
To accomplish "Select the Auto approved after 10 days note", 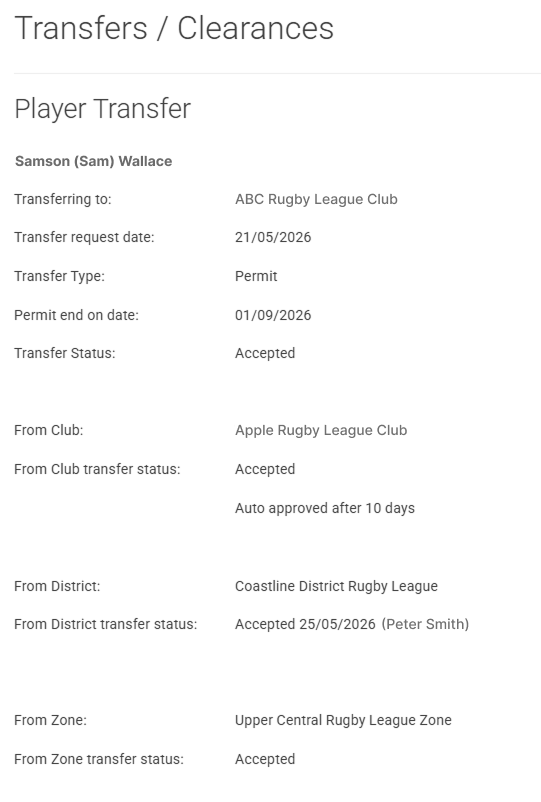I will tap(325, 508).
